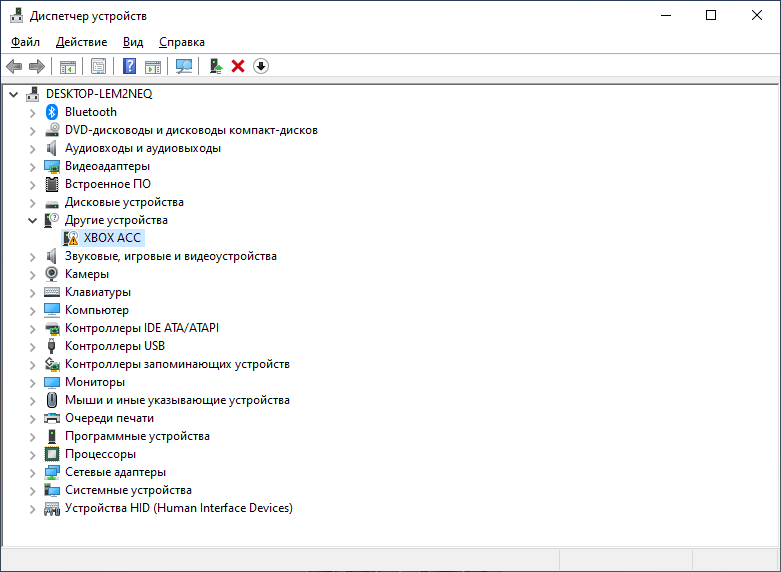Click the Мыши mouse icon

click(x=52, y=400)
